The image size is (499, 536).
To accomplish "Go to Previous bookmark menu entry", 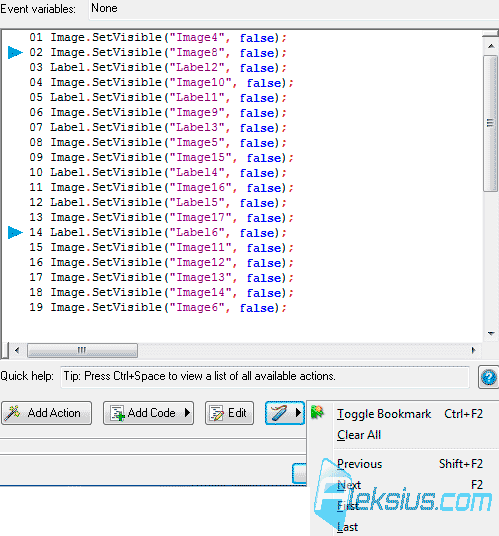I will point(360,464).
